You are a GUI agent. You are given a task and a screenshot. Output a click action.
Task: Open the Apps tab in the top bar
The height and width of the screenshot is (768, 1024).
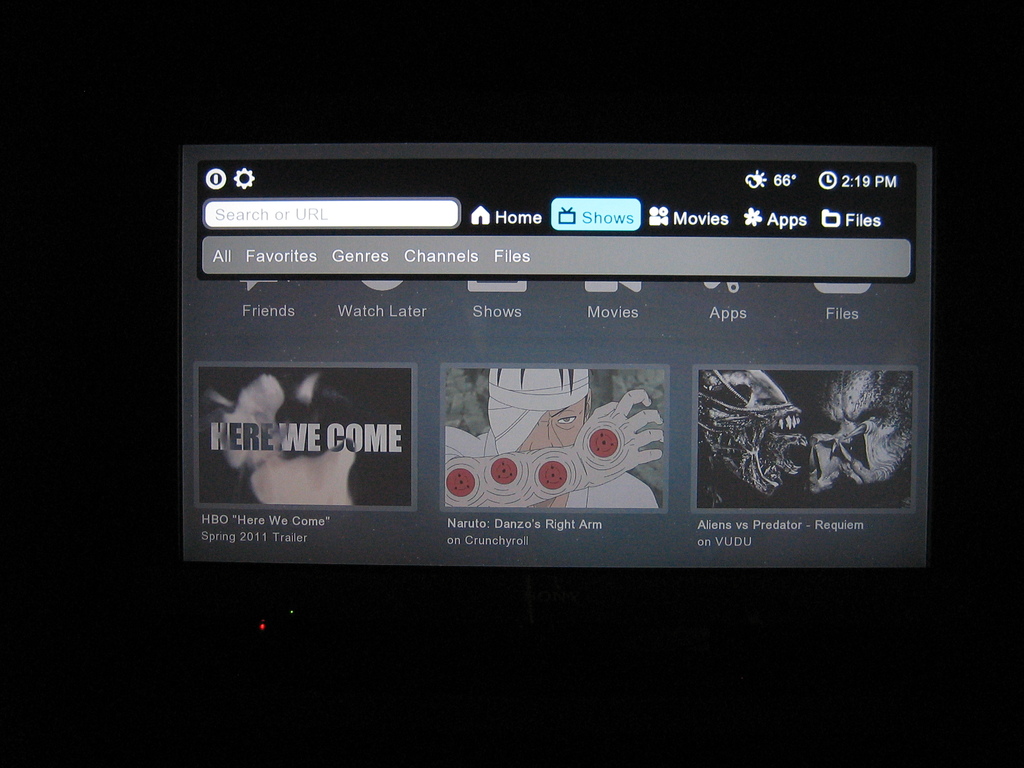tap(775, 219)
